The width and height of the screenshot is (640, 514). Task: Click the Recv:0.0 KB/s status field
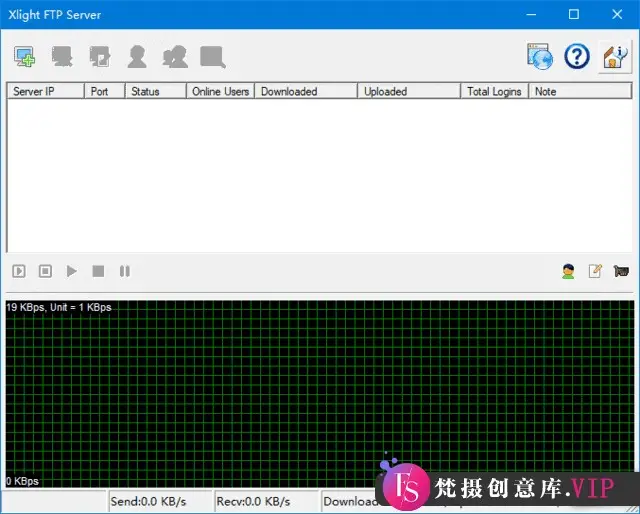[267, 501]
